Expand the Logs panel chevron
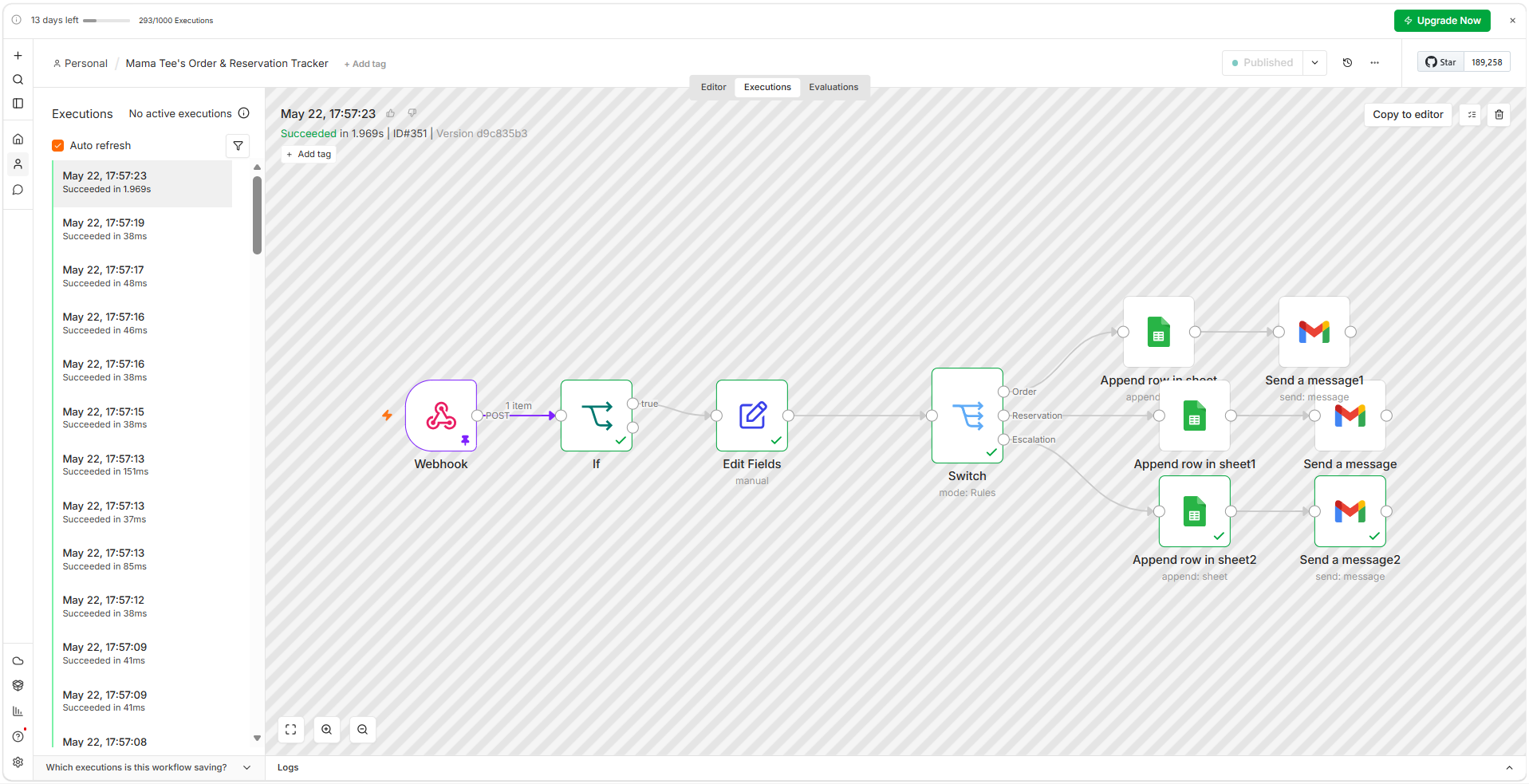1529x784 pixels. 1509,768
